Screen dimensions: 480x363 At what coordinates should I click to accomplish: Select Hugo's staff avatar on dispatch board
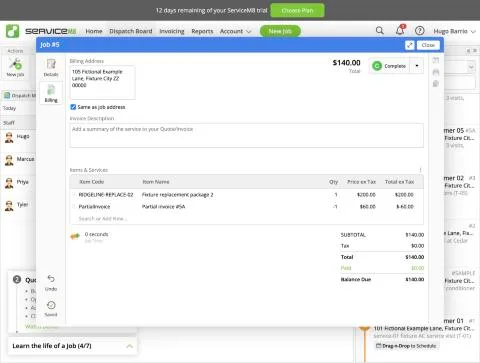click(9, 137)
